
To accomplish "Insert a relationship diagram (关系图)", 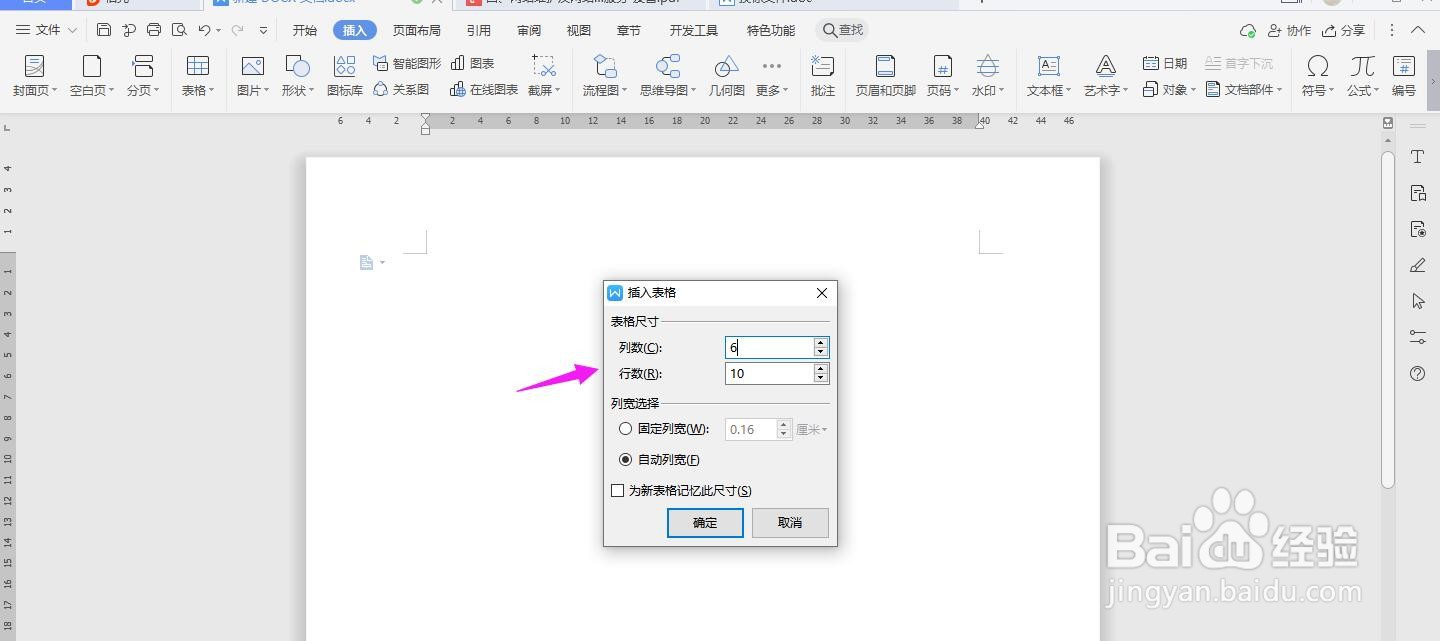I will pyautogui.click(x=401, y=89).
